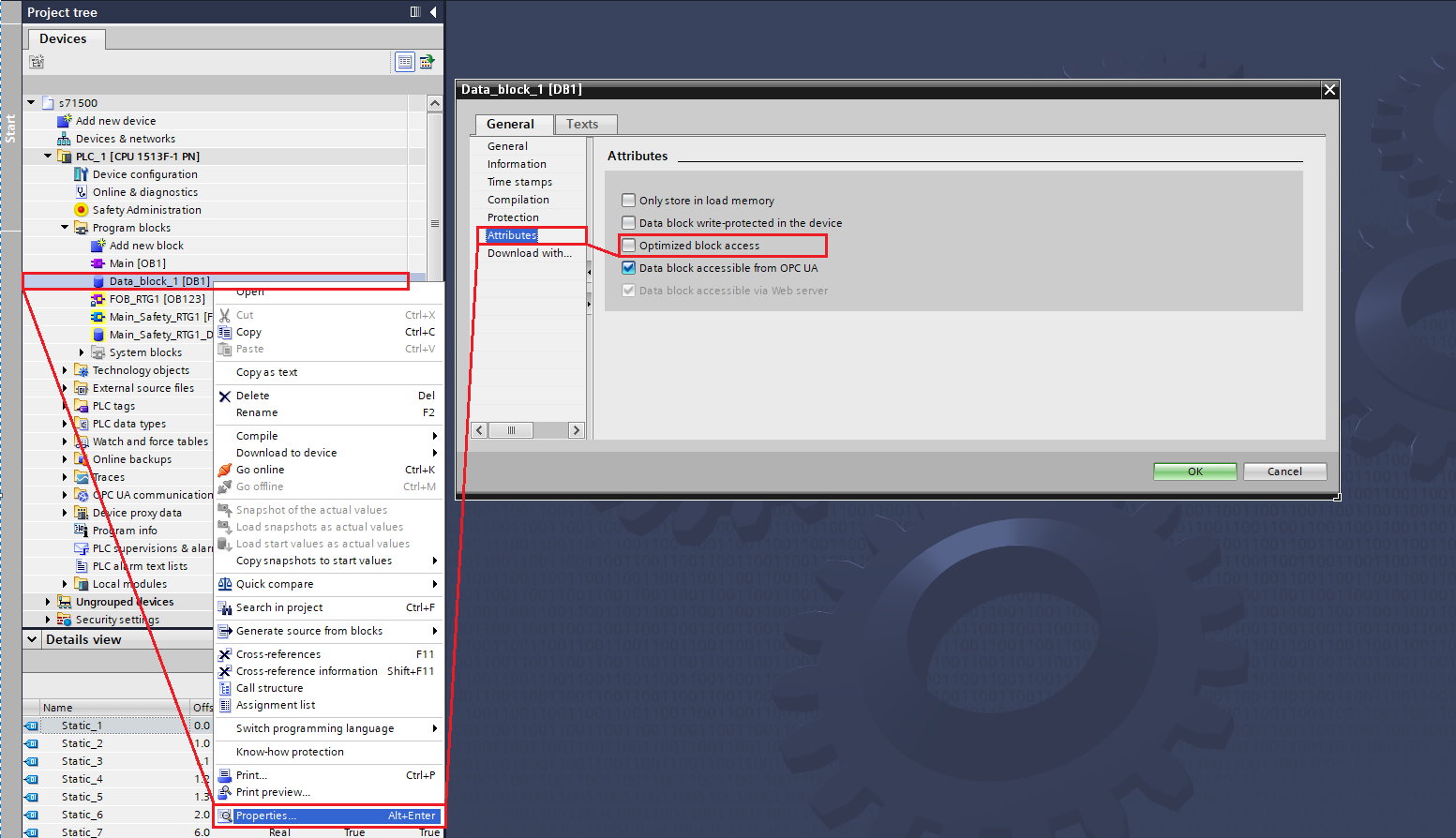Click Cancel in the Data_block_1 dialog
The height and width of the screenshot is (838, 1456).
(1284, 471)
